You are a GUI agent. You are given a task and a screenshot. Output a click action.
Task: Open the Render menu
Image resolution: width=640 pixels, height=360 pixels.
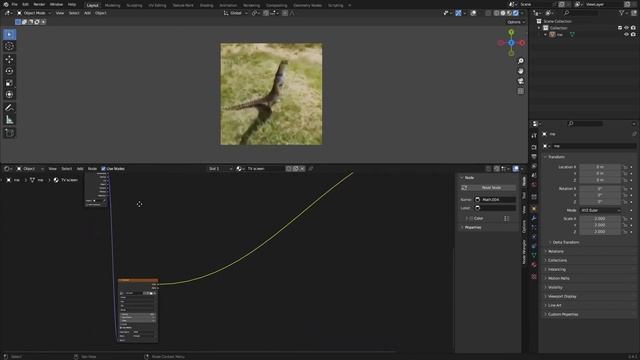pos(39,4)
